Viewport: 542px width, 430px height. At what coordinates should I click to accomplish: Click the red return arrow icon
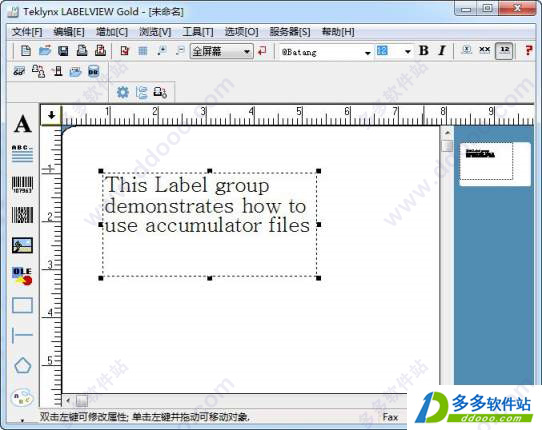(262, 51)
